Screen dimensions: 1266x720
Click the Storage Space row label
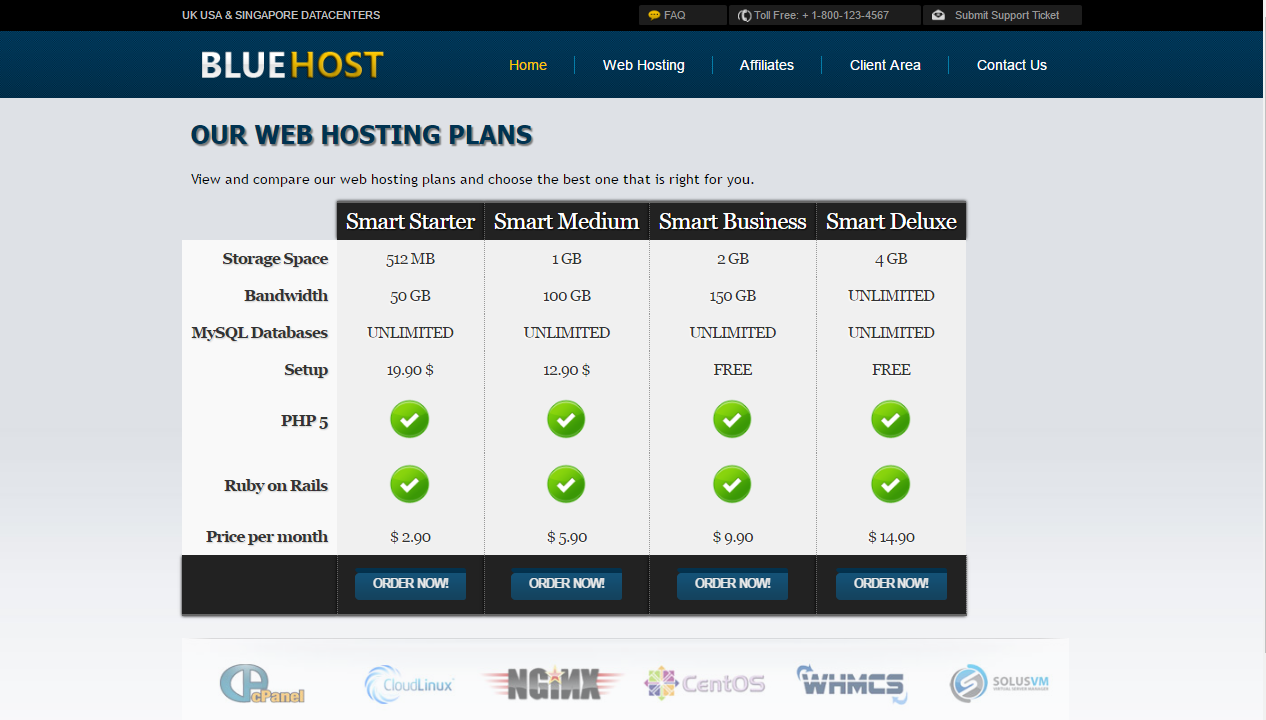(x=275, y=259)
